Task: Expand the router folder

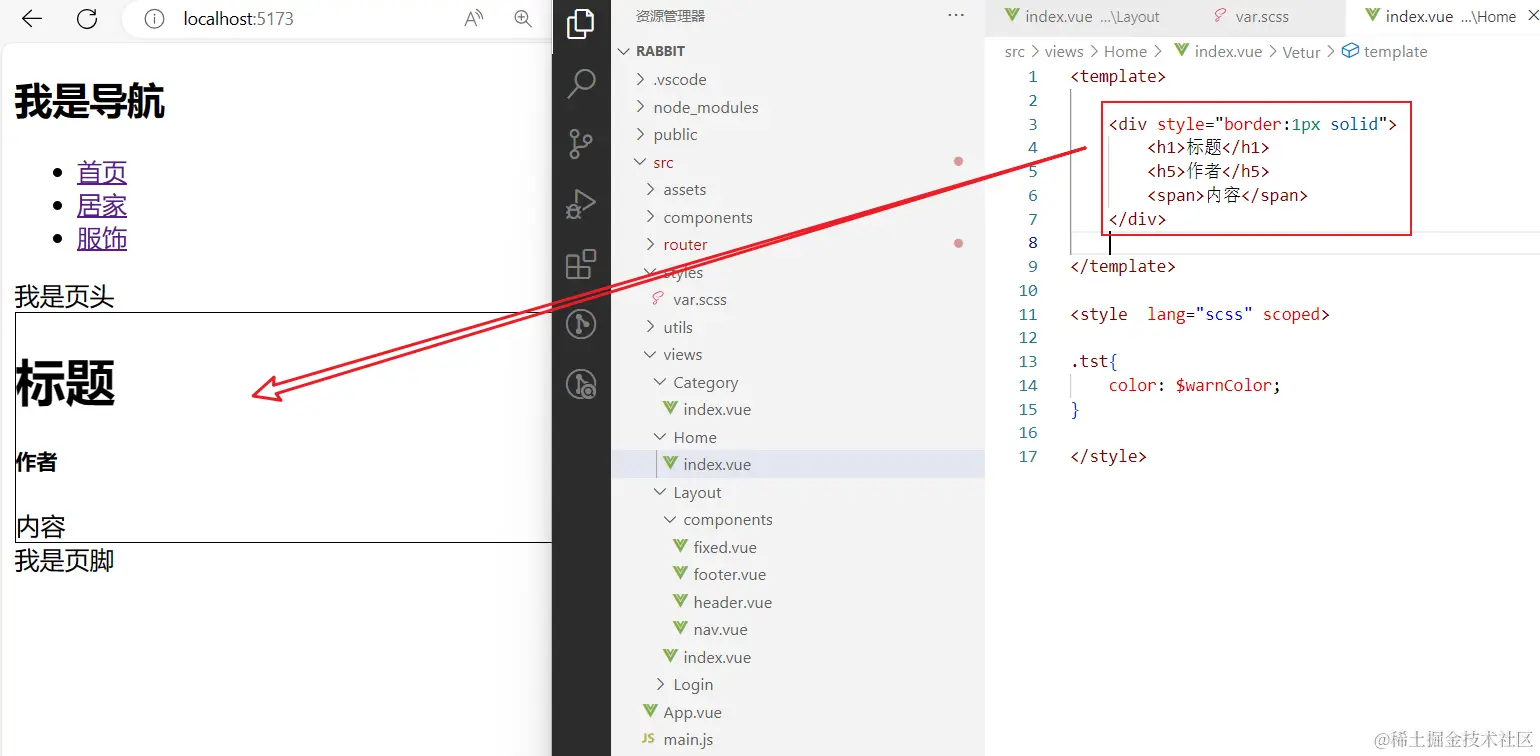Action: pos(652,244)
